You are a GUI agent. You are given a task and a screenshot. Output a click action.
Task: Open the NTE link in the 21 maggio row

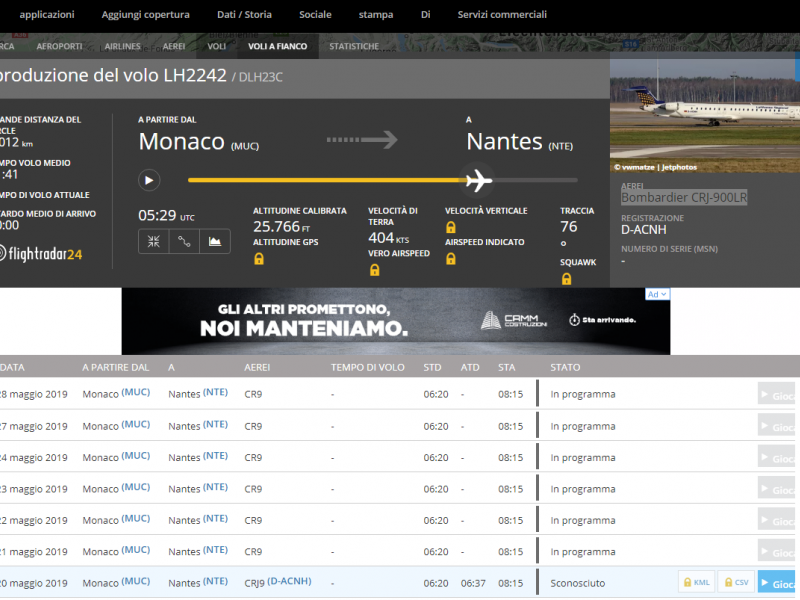215,550
